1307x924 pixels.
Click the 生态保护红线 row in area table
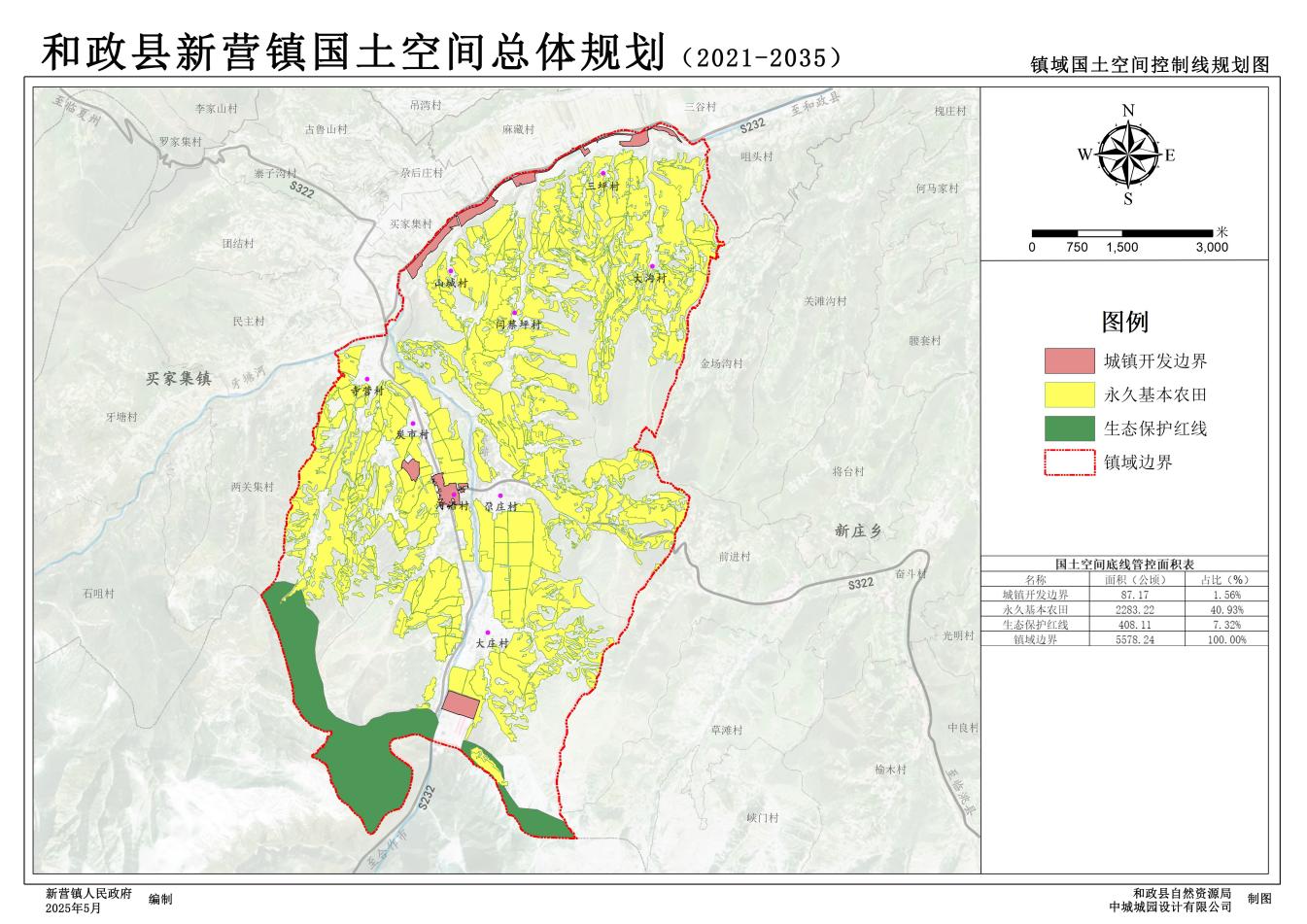pos(1124,625)
